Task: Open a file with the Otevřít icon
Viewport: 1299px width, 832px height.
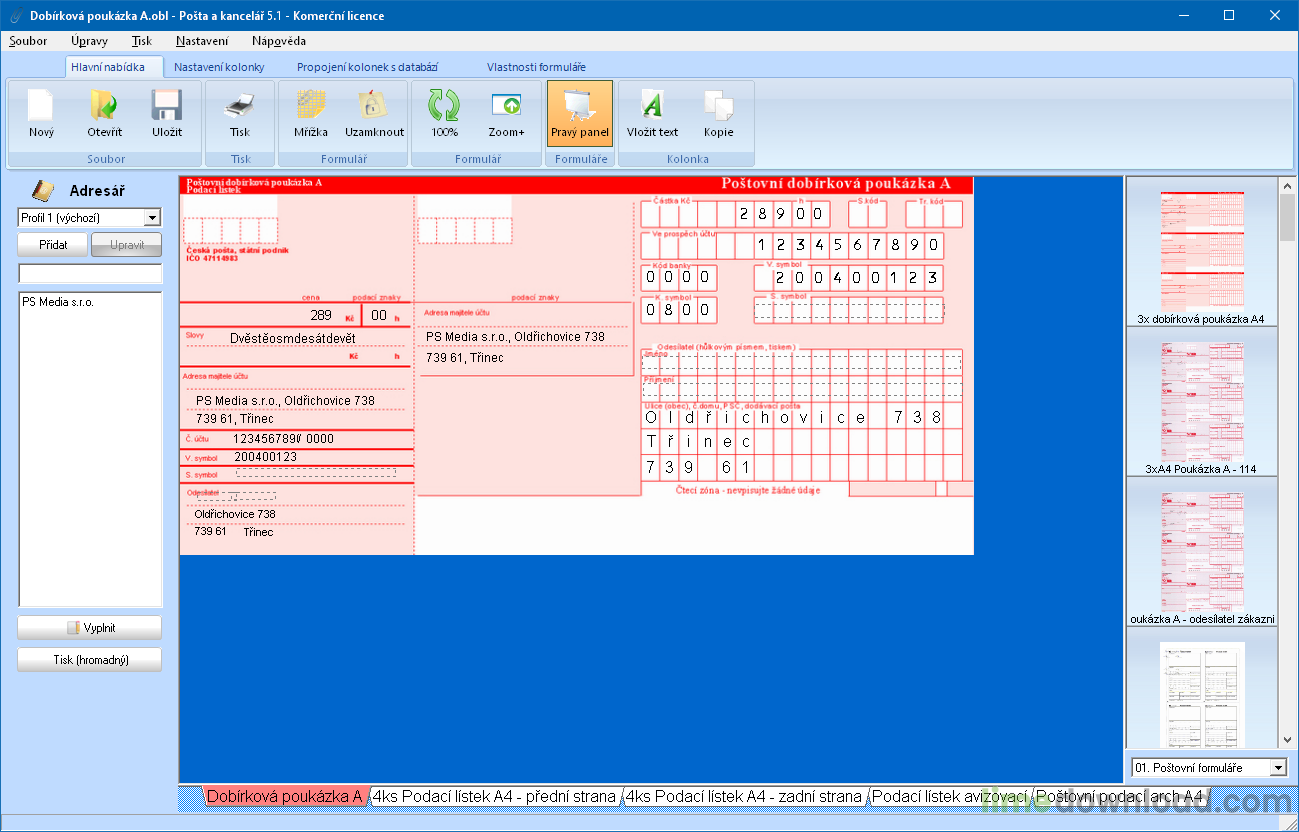Action: pyautogui.click(x=104, y=106)
